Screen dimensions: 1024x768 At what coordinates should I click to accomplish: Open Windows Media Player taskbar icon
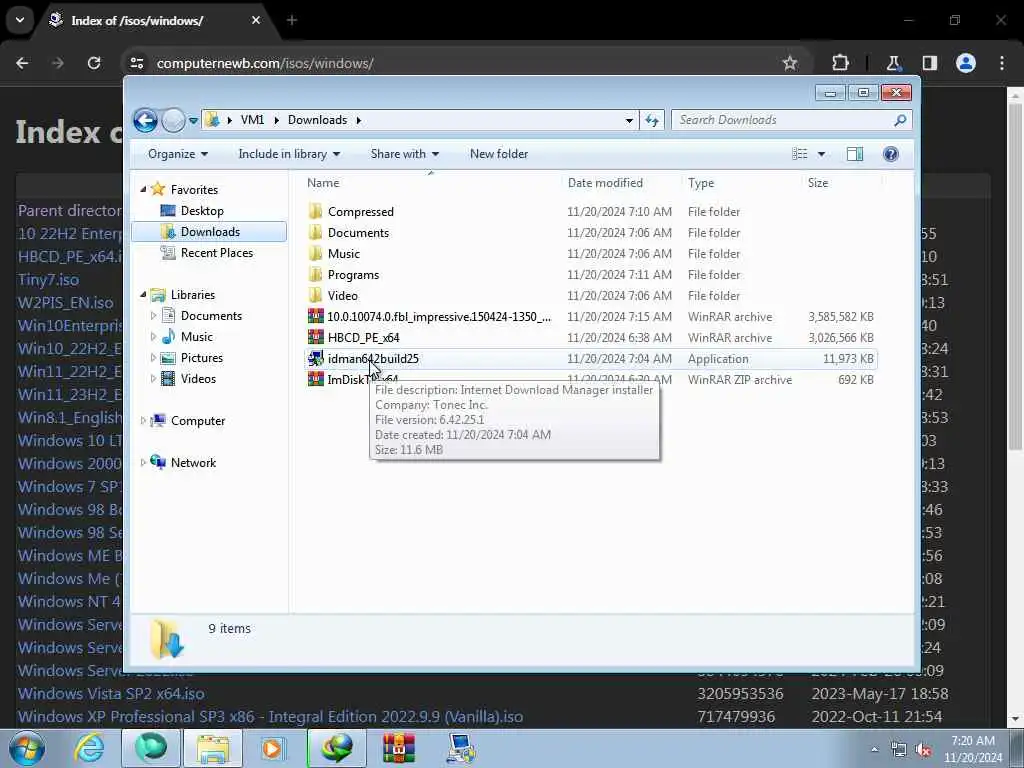click(273, 748)
